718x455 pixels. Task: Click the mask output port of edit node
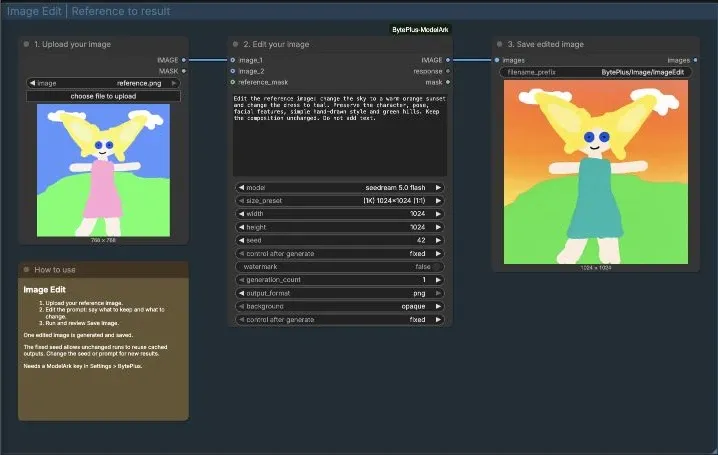[448, 82]
